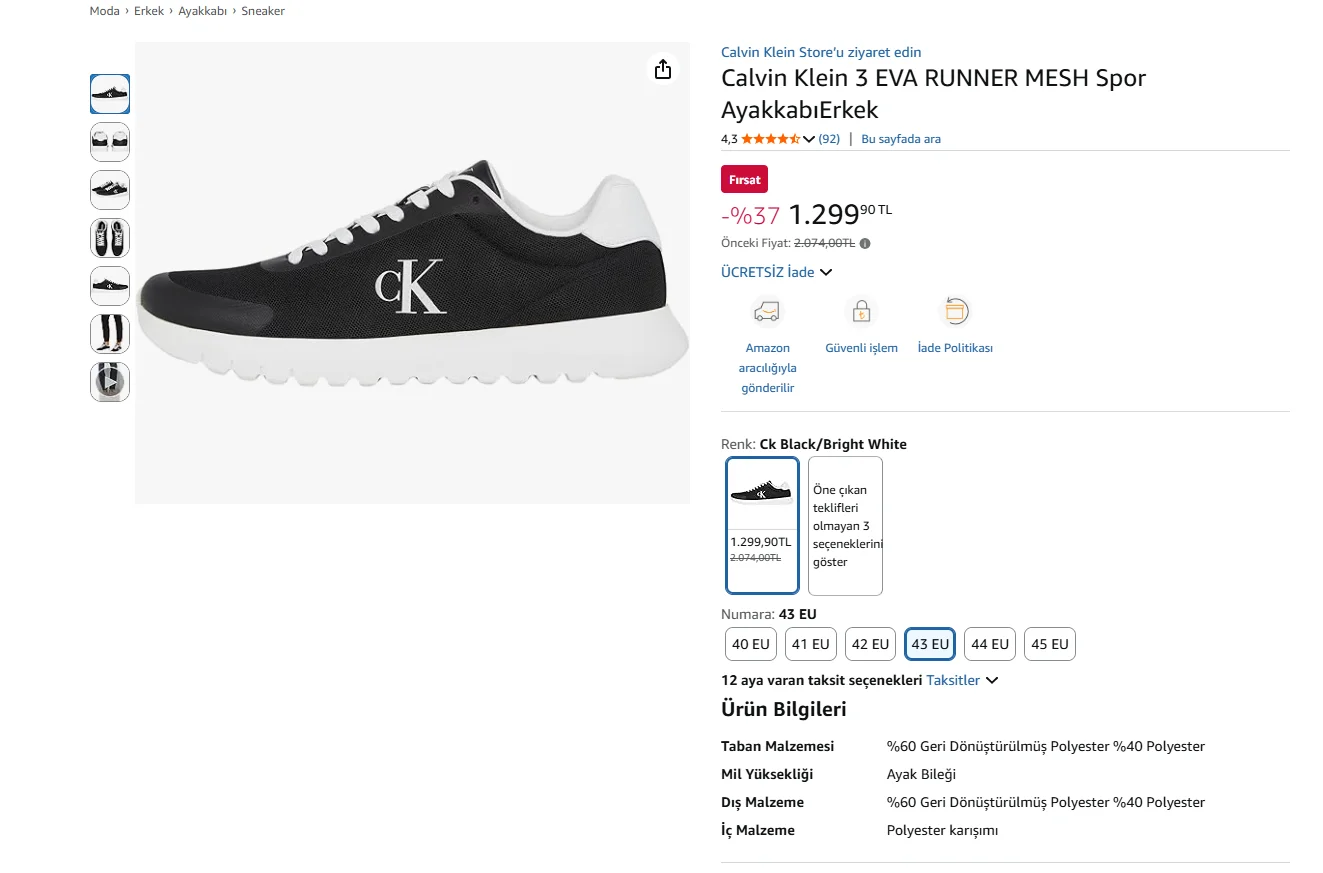Expand the Taksitler installment options
The height and width of the screenshot is (873, 1323).
(x=962, y=680)
